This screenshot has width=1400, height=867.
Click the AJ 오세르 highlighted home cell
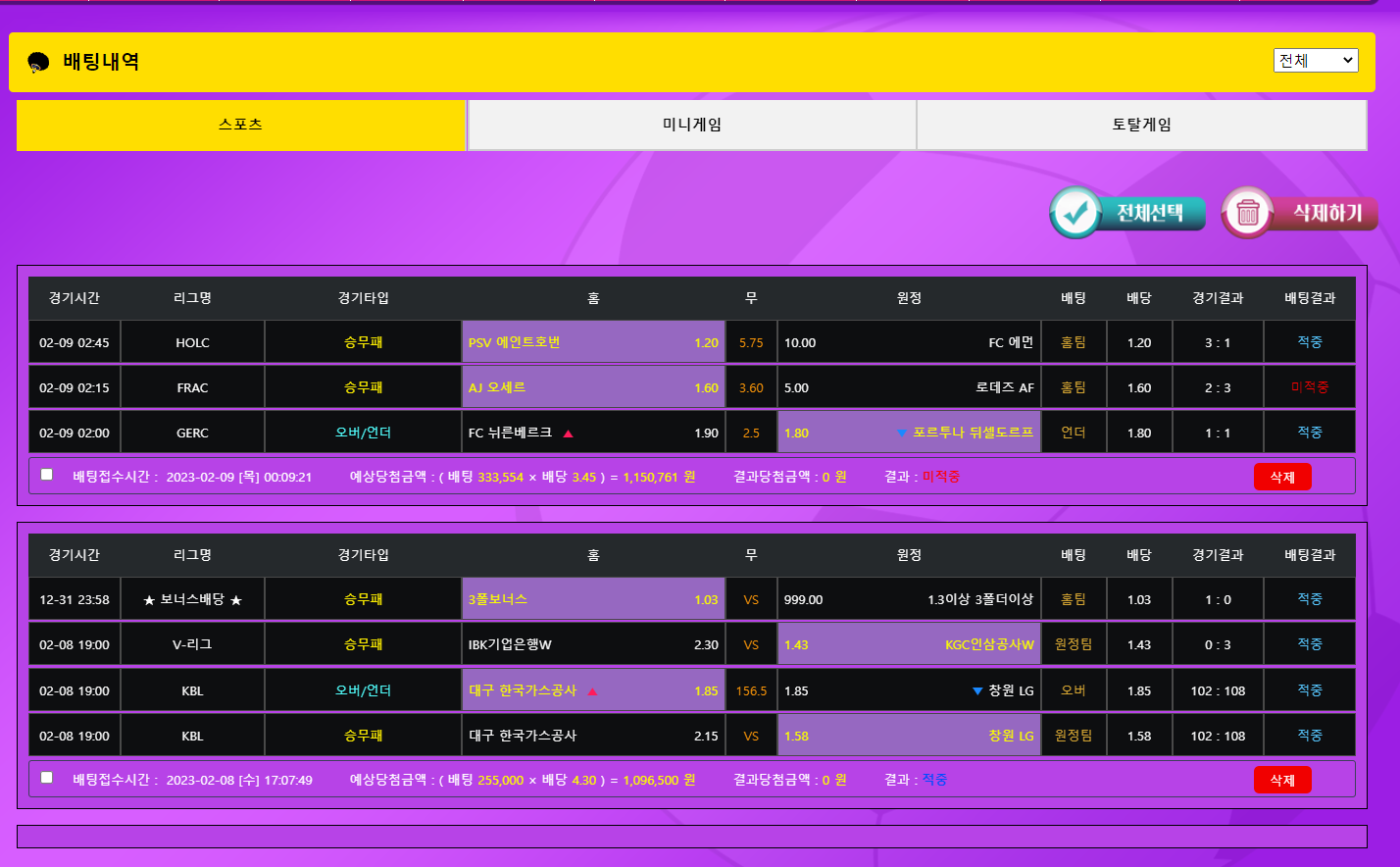point(593,387)
